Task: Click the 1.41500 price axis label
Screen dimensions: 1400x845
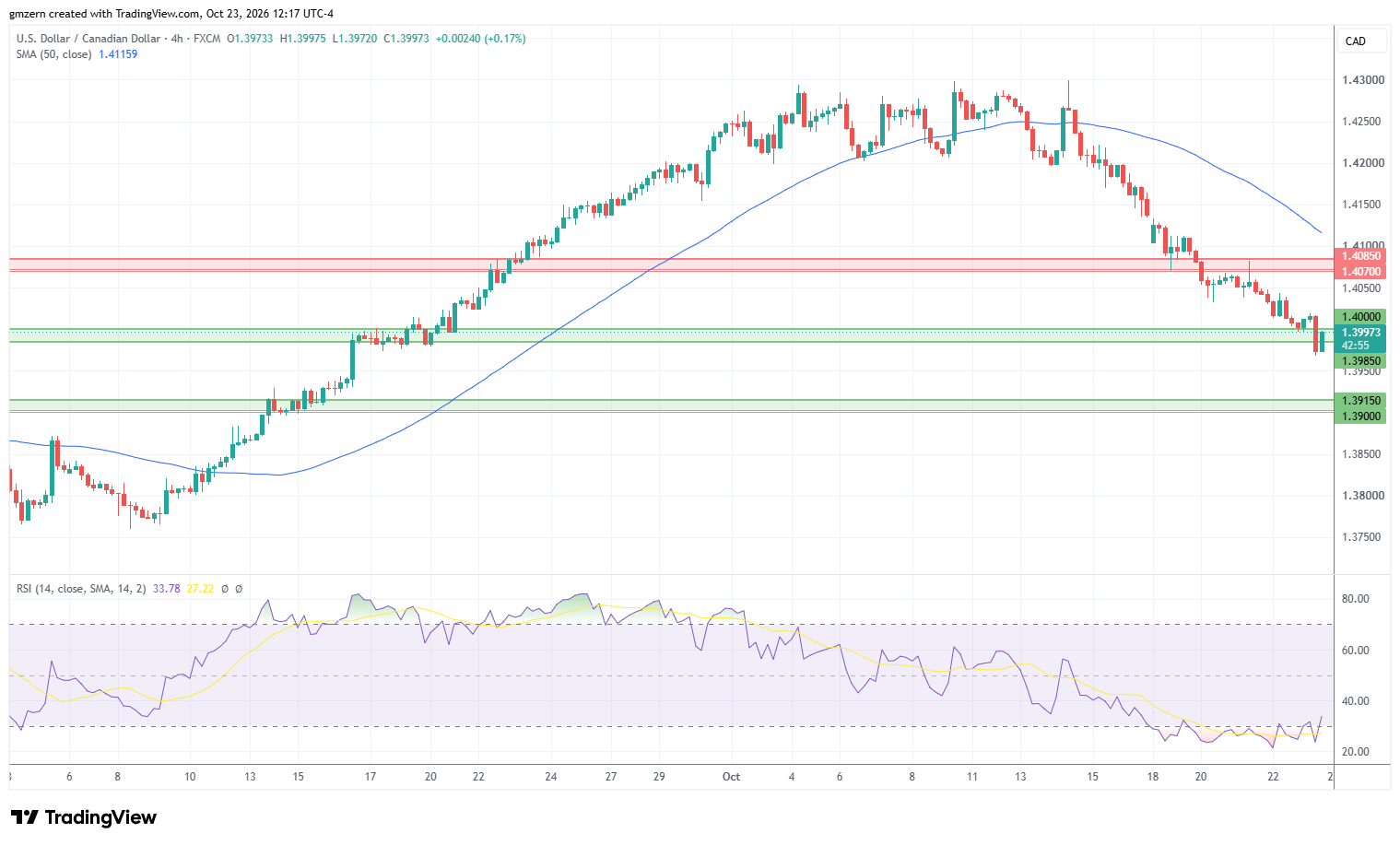Action: [x=1362, y=205]
